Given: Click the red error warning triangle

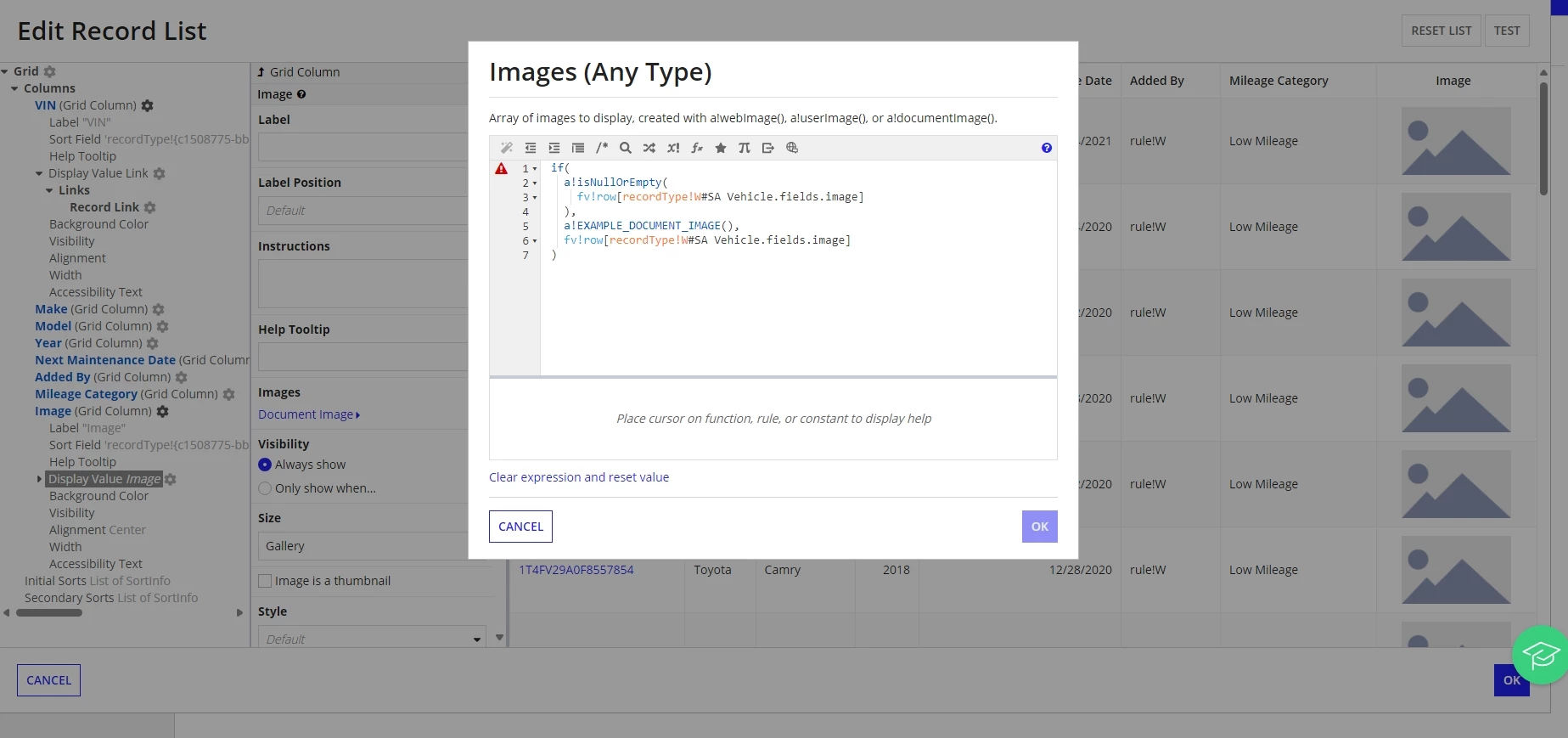Looking at the screenshot, I should [502, 168].
